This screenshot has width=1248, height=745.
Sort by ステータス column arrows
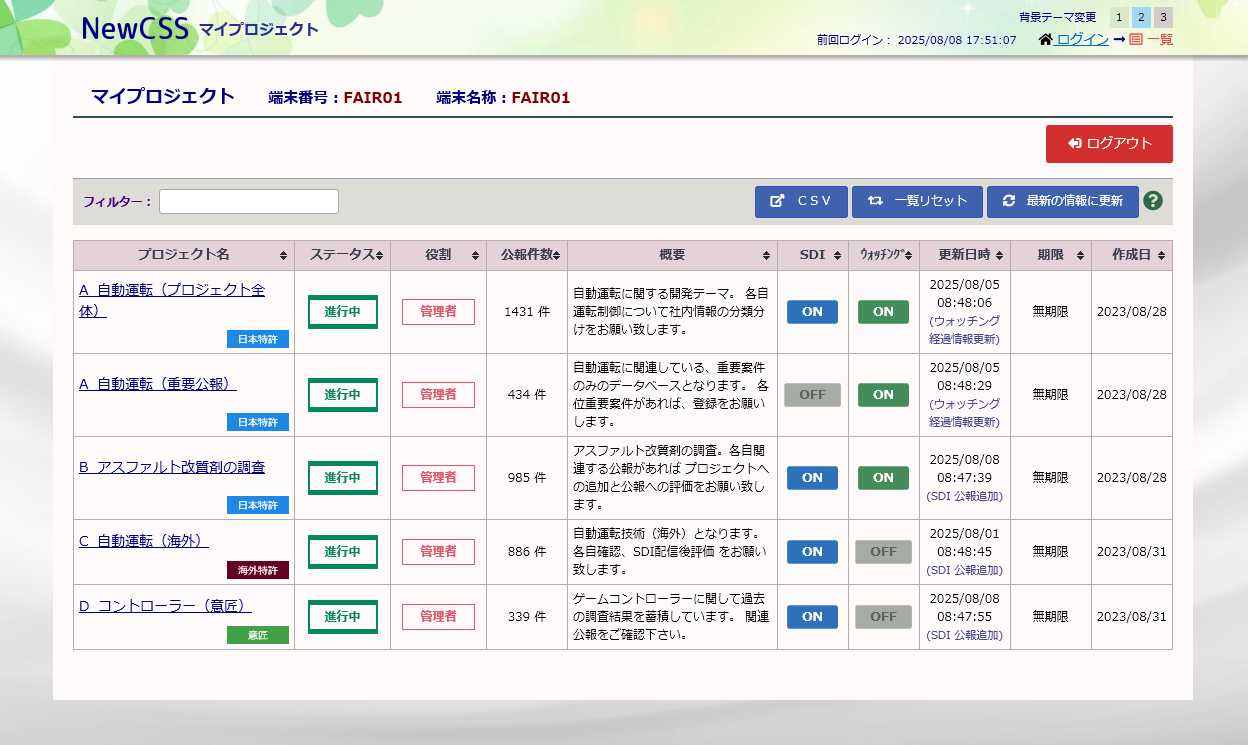380,256
